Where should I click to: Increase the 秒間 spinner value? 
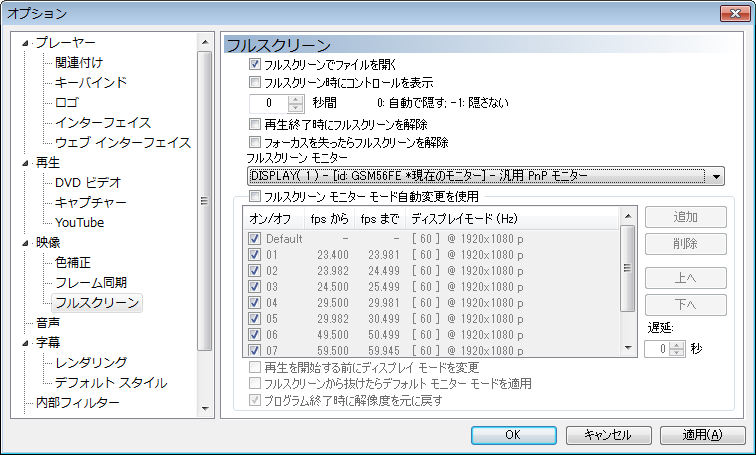pos(296,99)
